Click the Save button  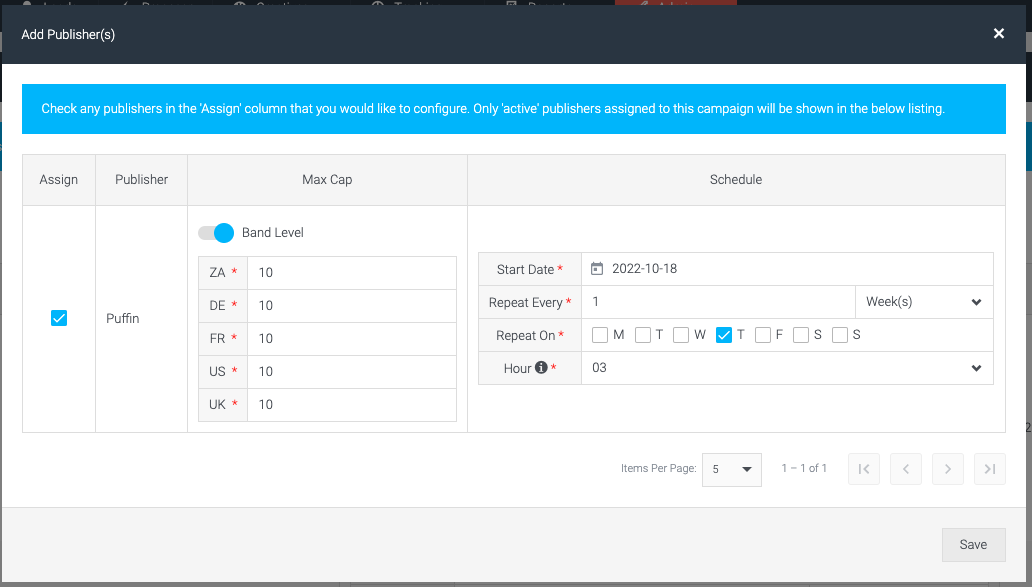(x=972, y=544)
